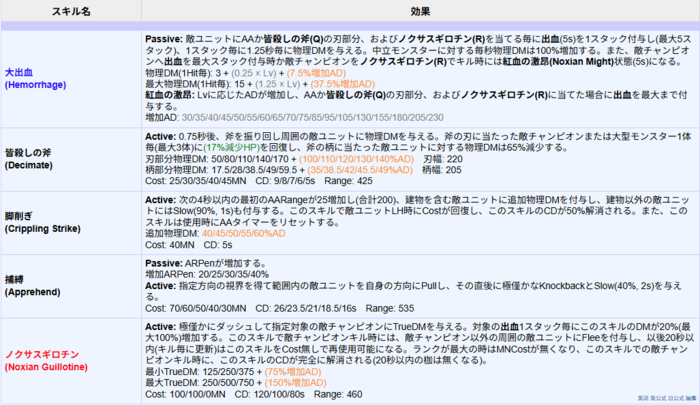
Task: Select 増加ARPen: 20/25/30/35/40% line
Action: point(207,274)
